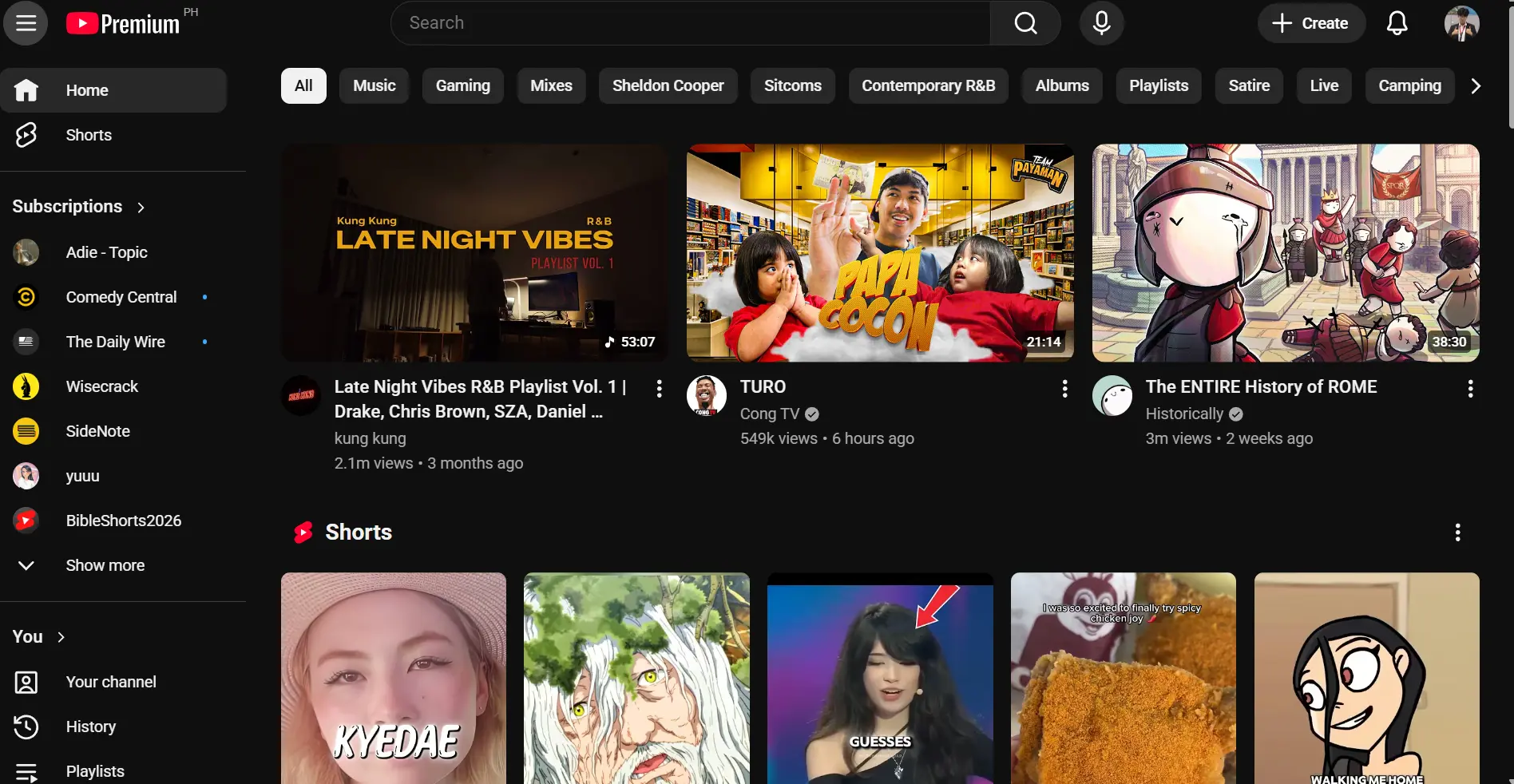Select the Albums filter chip
This screenshot has width=1514, height=784.
(1062, 85)
